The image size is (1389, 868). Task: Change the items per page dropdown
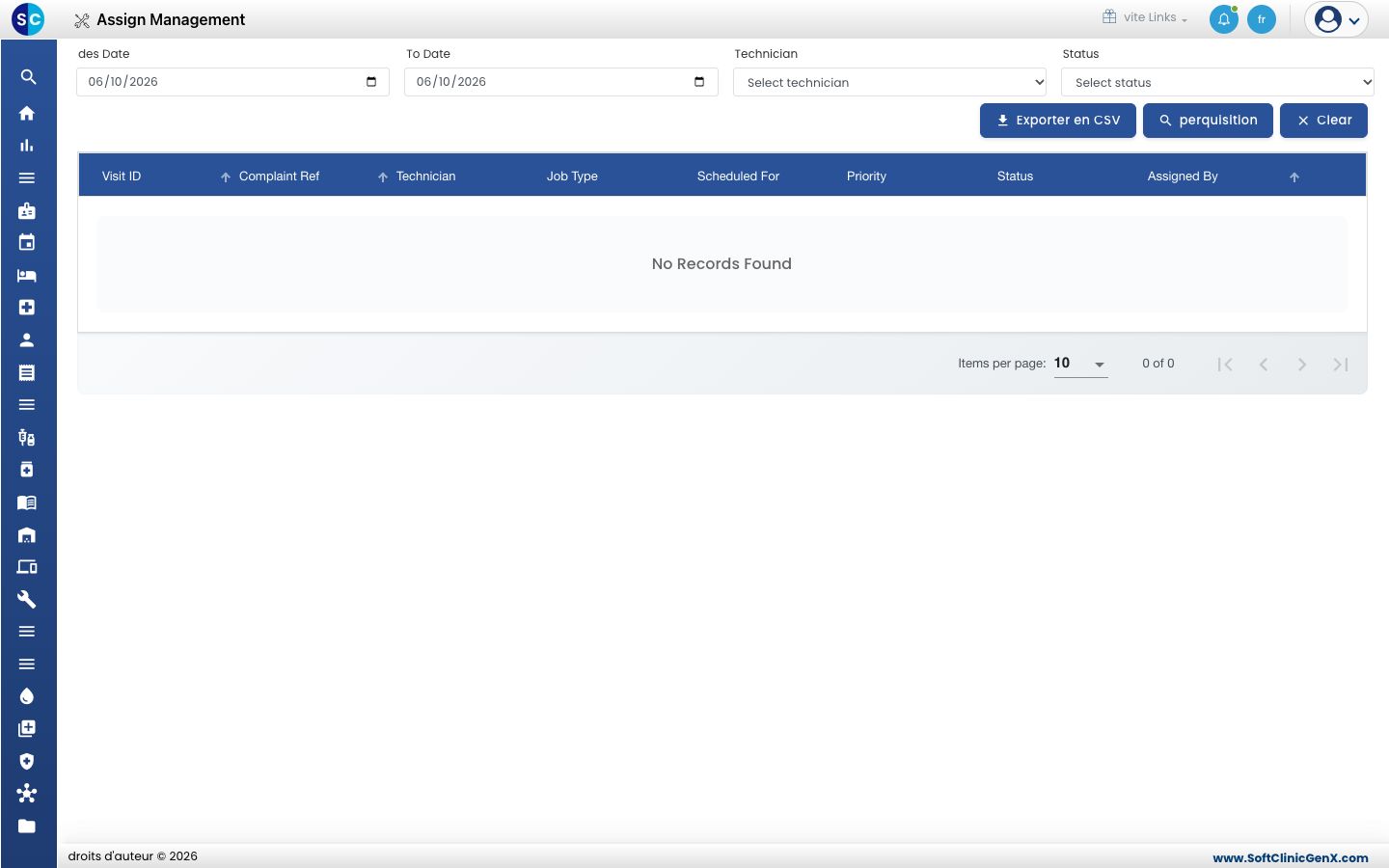click(x=1080, y=364)
